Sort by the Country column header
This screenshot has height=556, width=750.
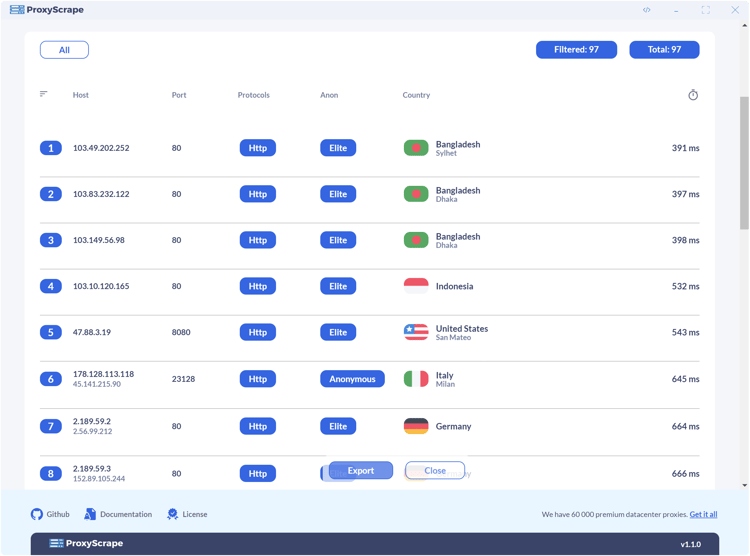point(416,95)
